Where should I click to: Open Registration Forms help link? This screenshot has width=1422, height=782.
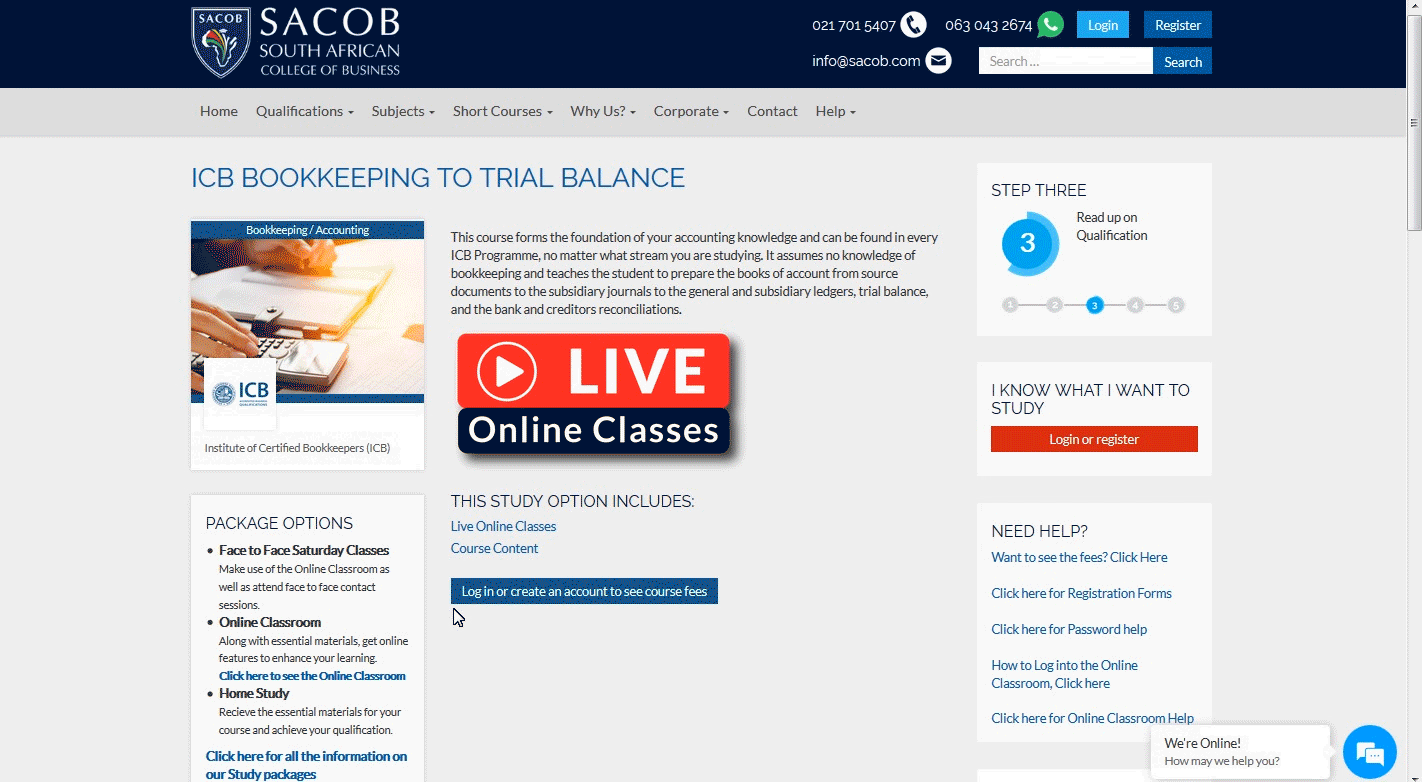pos(1081,593)
